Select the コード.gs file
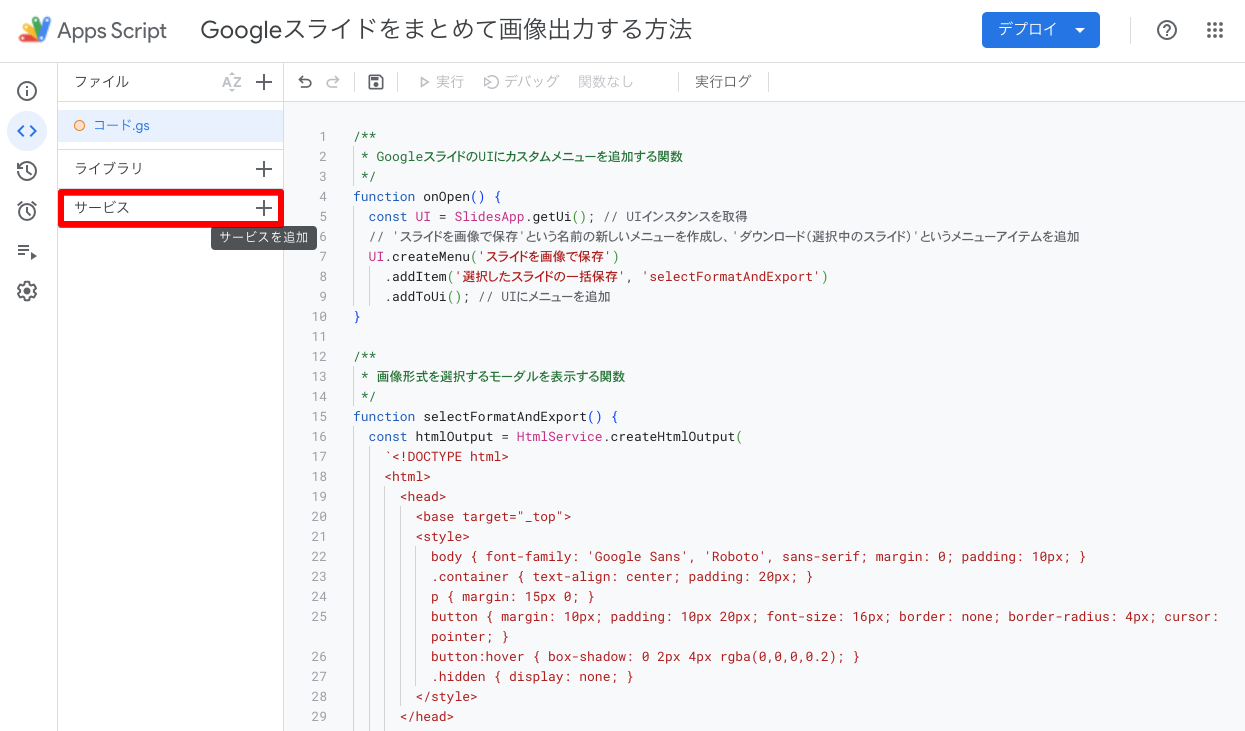 tap(121, 126)
